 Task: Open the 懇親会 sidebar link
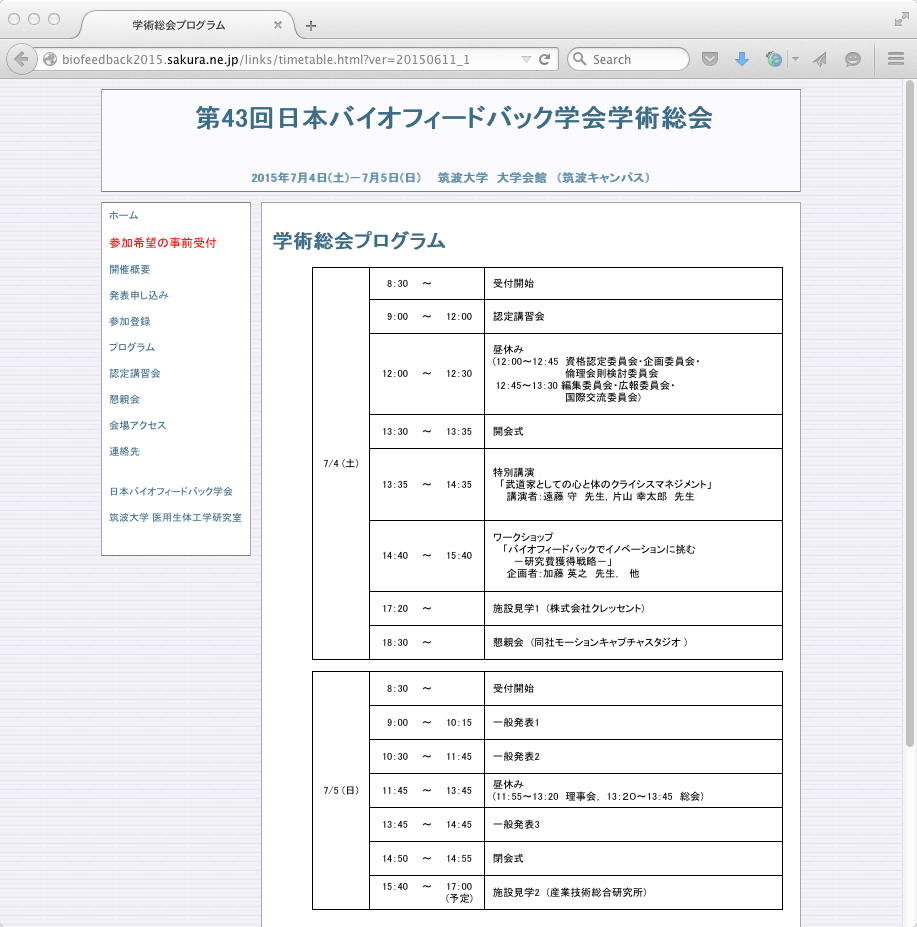pos(124,399)
